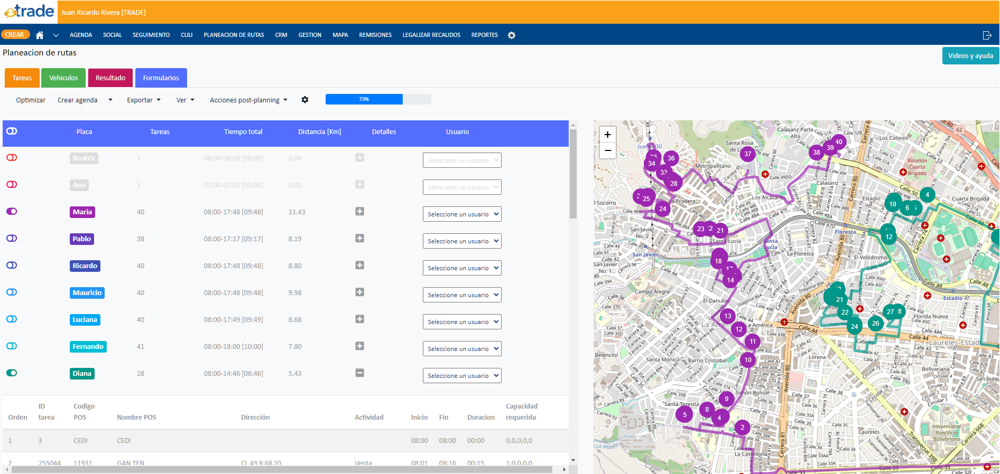Screen dimensions: 1000x474
Task: Toggle route visibility for Diana
Action: 11,373
